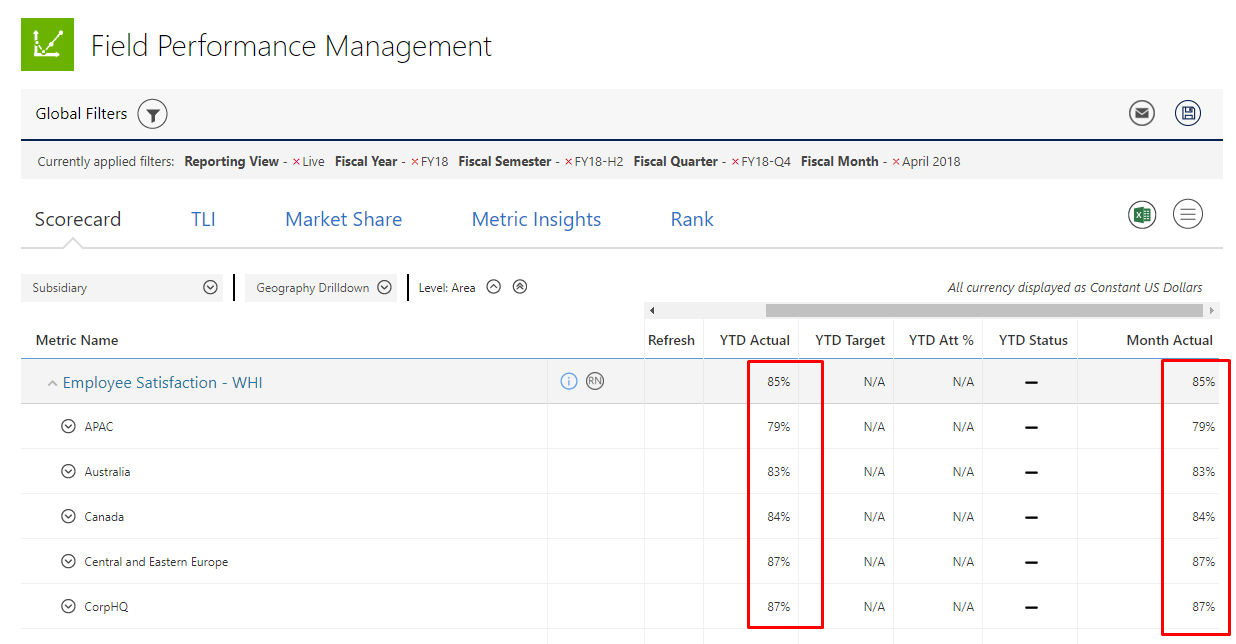Open the Employee Satisfaction - WHI link
Screen dimensions: 1236x644
(x=162, y=383)
